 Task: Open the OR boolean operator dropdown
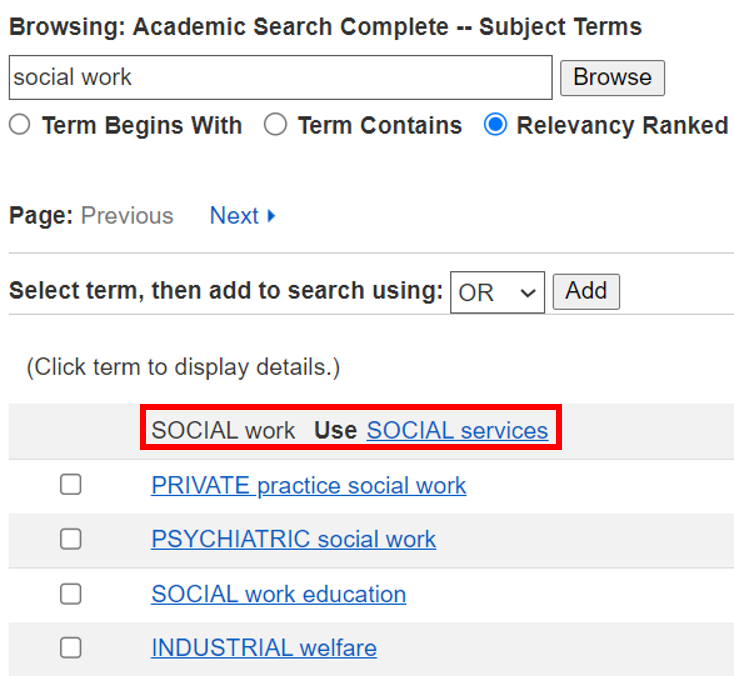click(497, 293)
